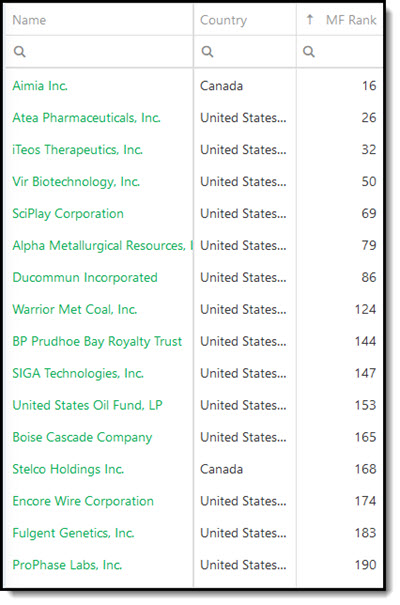Click the search icon under Country column
The width and height of the screenshot is (400, 605).
(207, 51)
